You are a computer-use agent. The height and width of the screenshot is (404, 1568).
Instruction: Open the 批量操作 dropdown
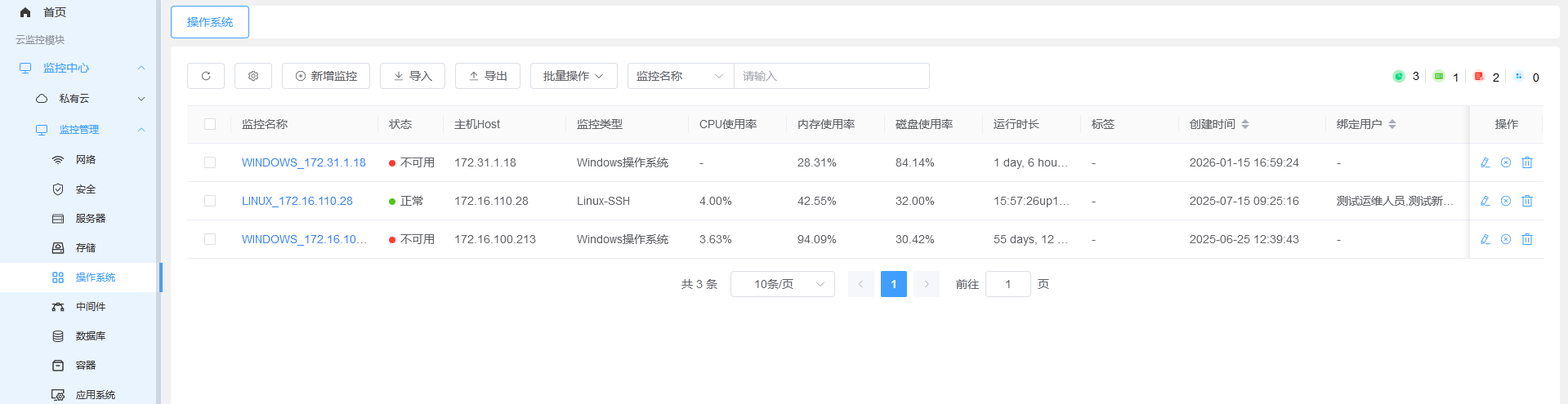(x=574, y=76)
